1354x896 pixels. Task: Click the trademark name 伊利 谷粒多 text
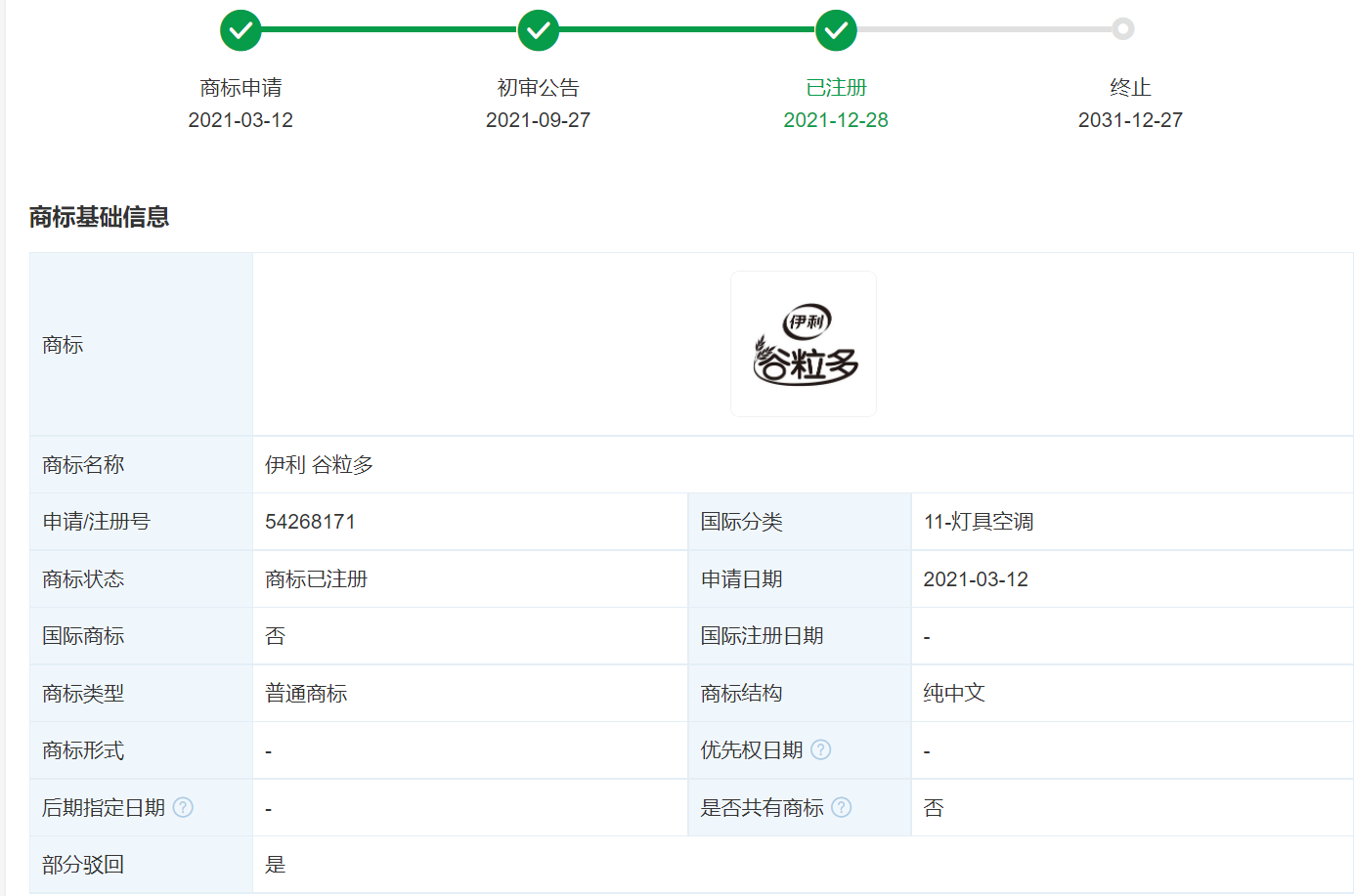pos(319,465)
